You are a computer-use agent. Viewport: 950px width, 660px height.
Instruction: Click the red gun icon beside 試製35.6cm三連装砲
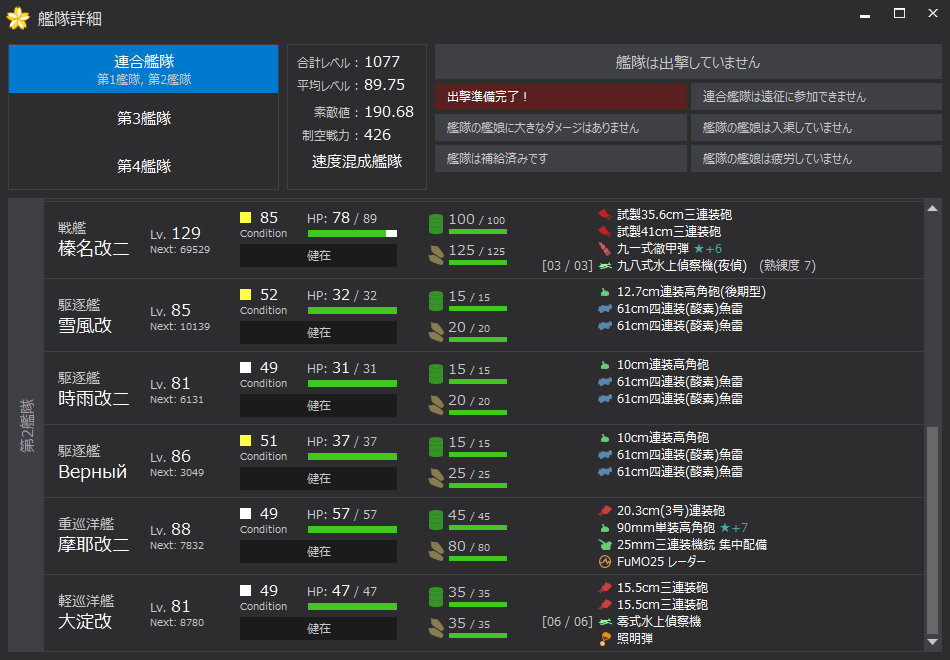[x=604, y=215]
